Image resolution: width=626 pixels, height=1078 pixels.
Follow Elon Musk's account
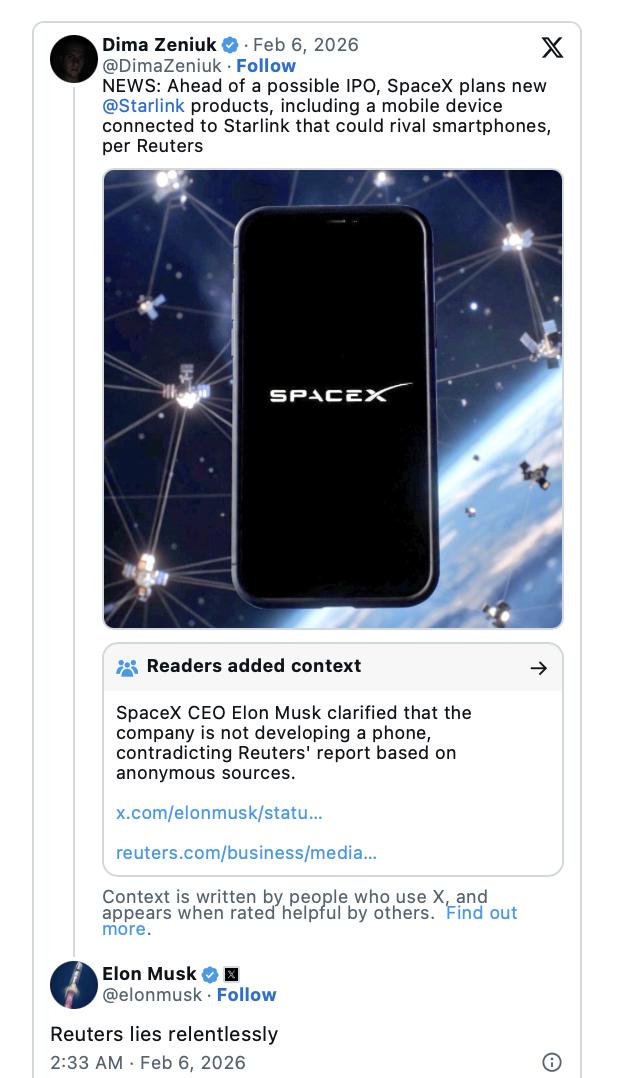pos(245,993)
